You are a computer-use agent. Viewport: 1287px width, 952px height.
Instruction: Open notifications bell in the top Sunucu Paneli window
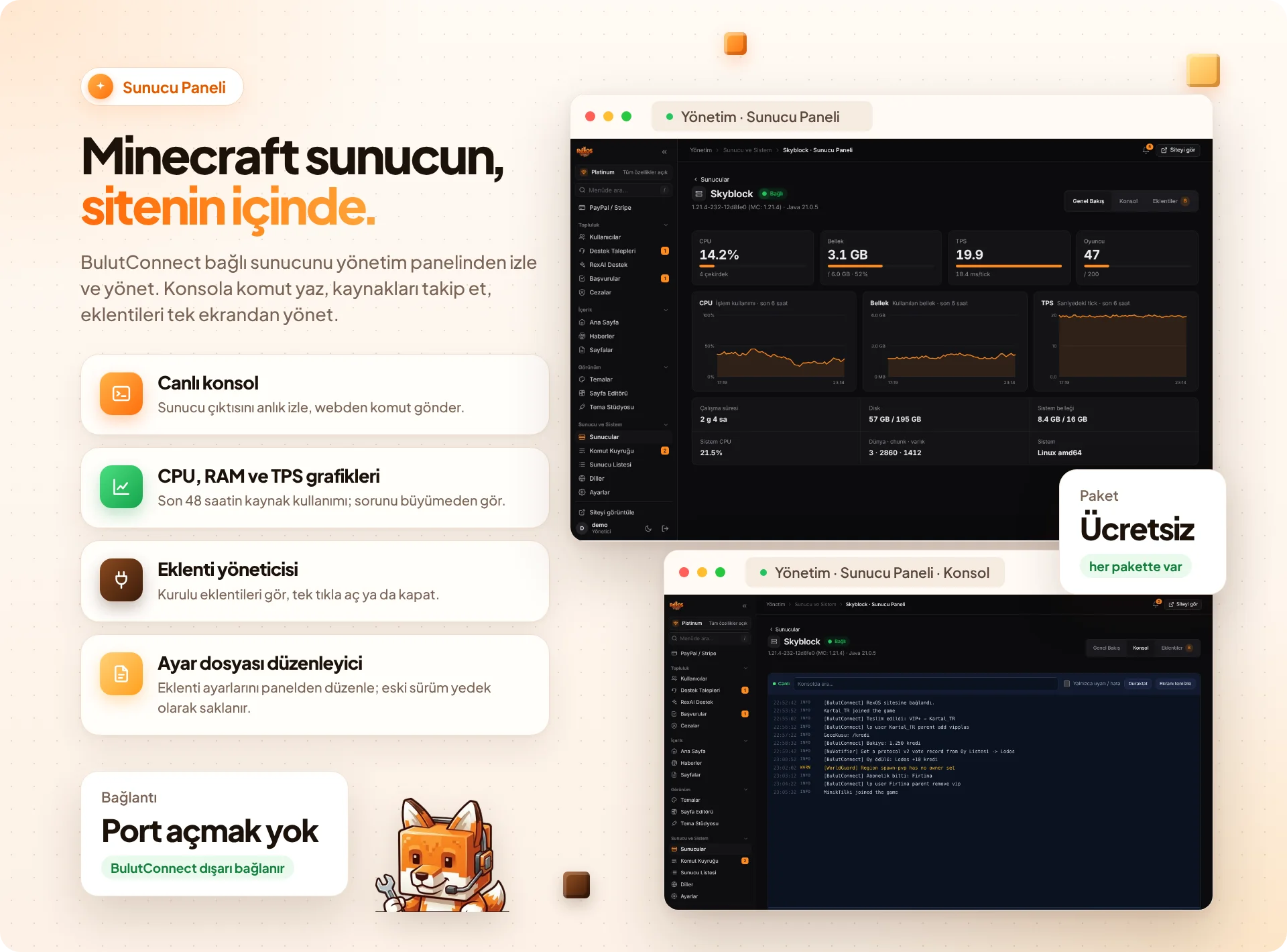[1146, 150]
